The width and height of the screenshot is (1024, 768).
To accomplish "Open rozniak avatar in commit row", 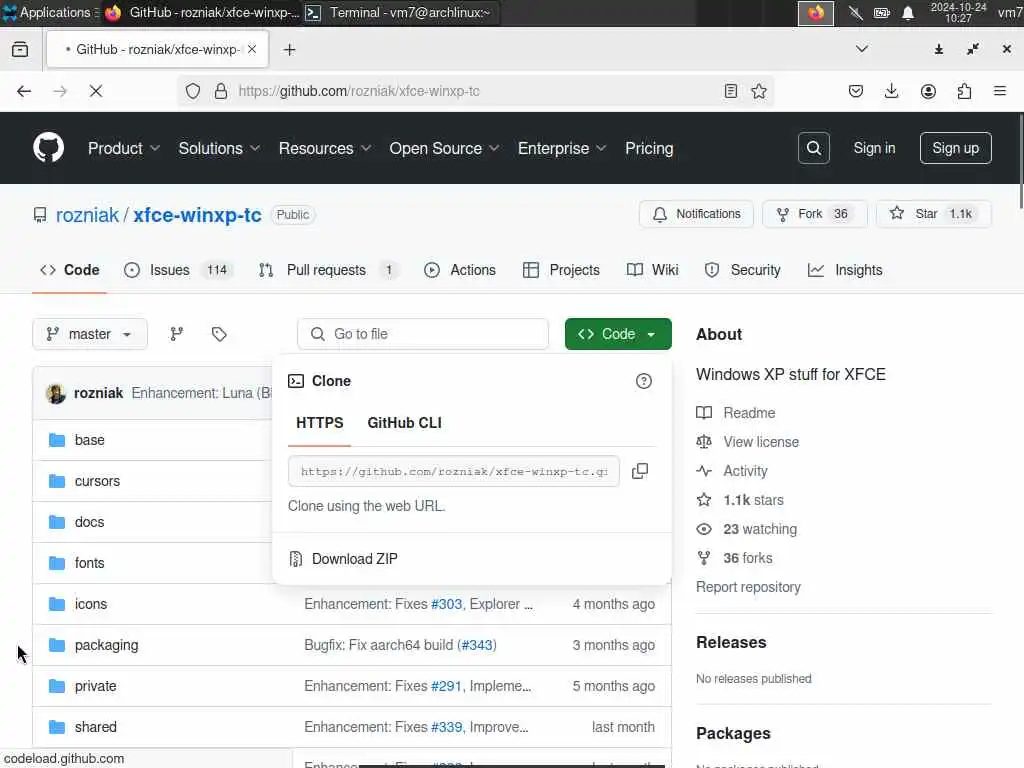I will pyautogui.click(x=56, y=393).
